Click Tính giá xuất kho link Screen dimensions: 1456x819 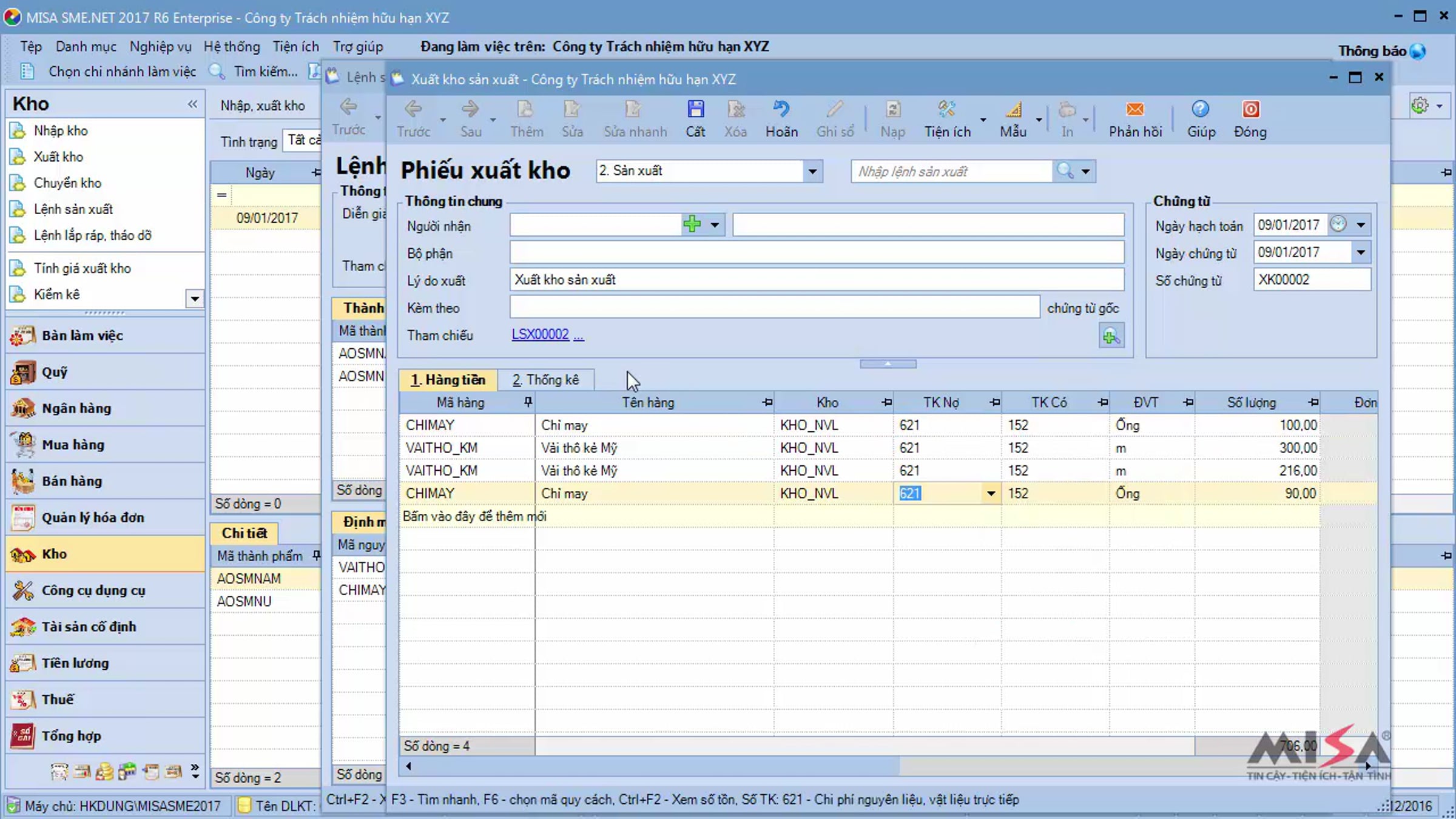tap(82, 268)
